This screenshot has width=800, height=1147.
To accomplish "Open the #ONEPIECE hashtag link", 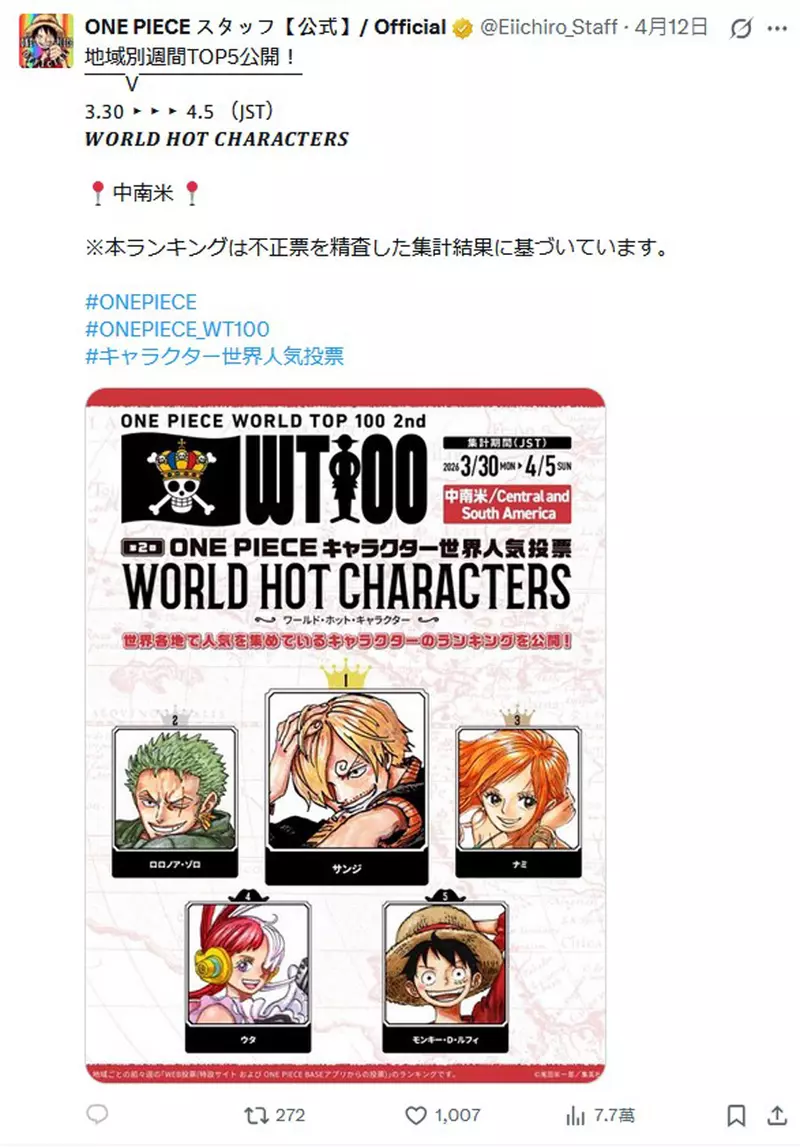I will click(141, 302).
